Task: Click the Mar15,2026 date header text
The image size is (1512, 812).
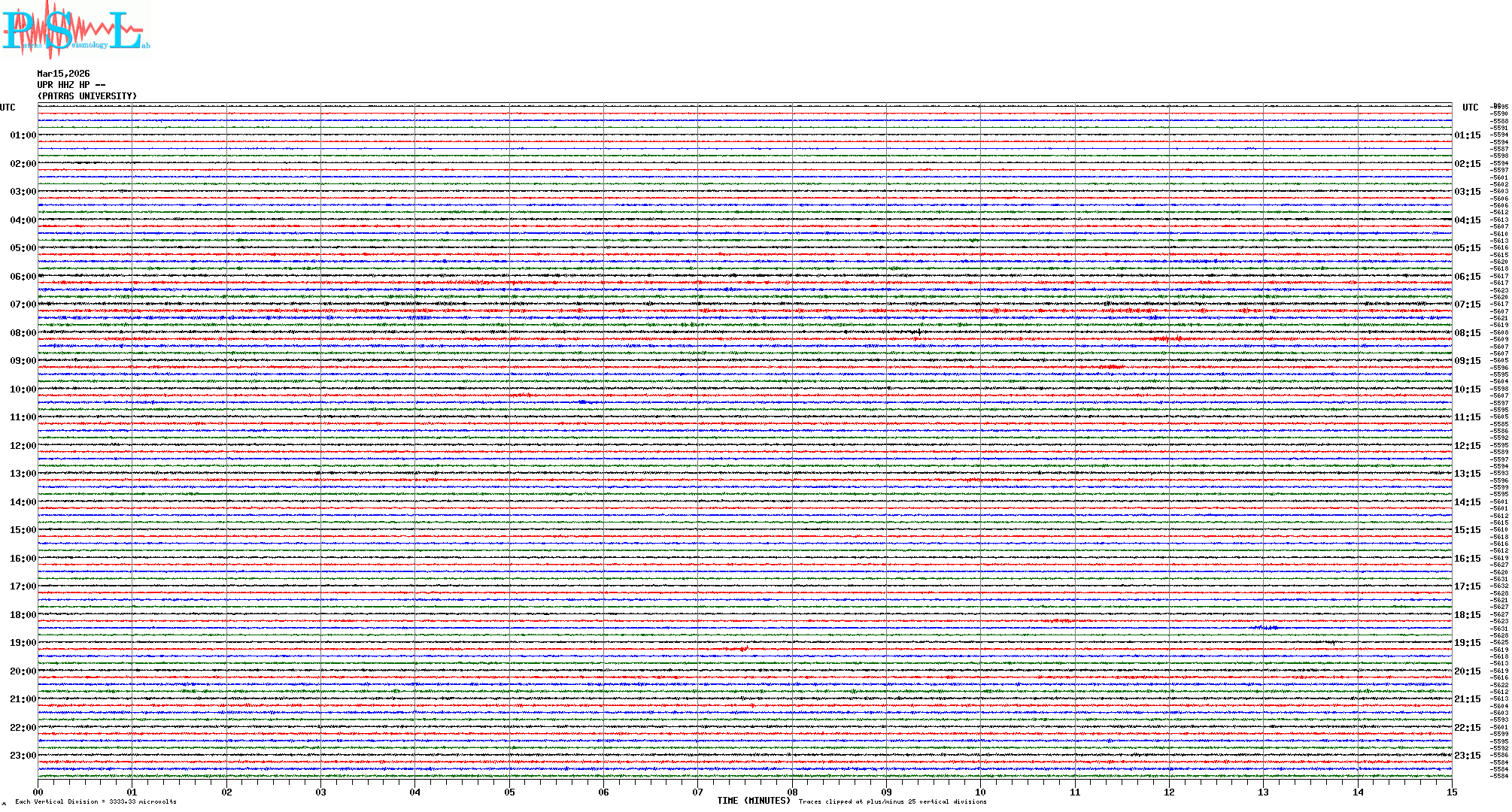Action: (63, 74)
